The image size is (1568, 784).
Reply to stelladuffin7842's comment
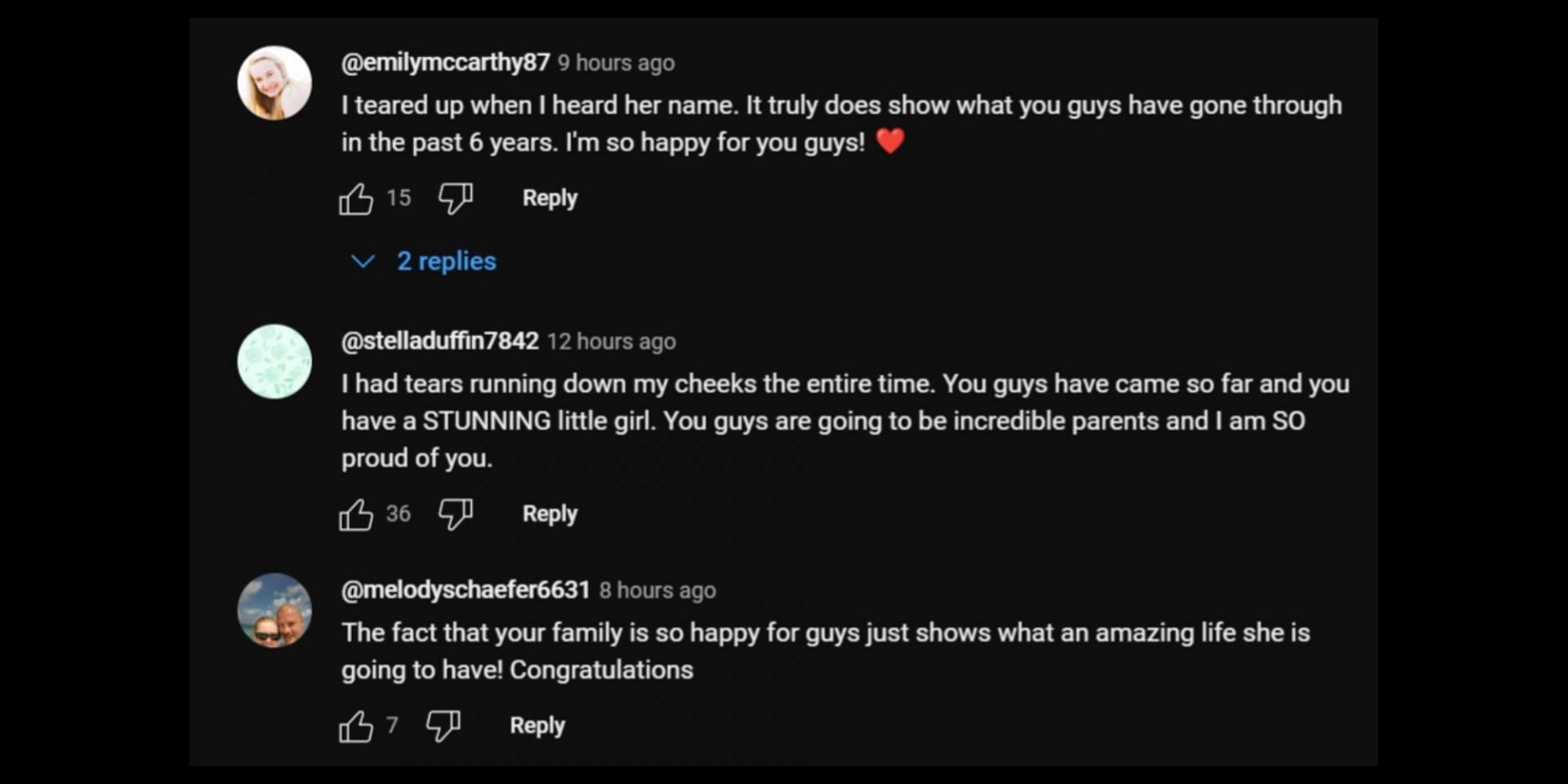(x=550, y=514)
